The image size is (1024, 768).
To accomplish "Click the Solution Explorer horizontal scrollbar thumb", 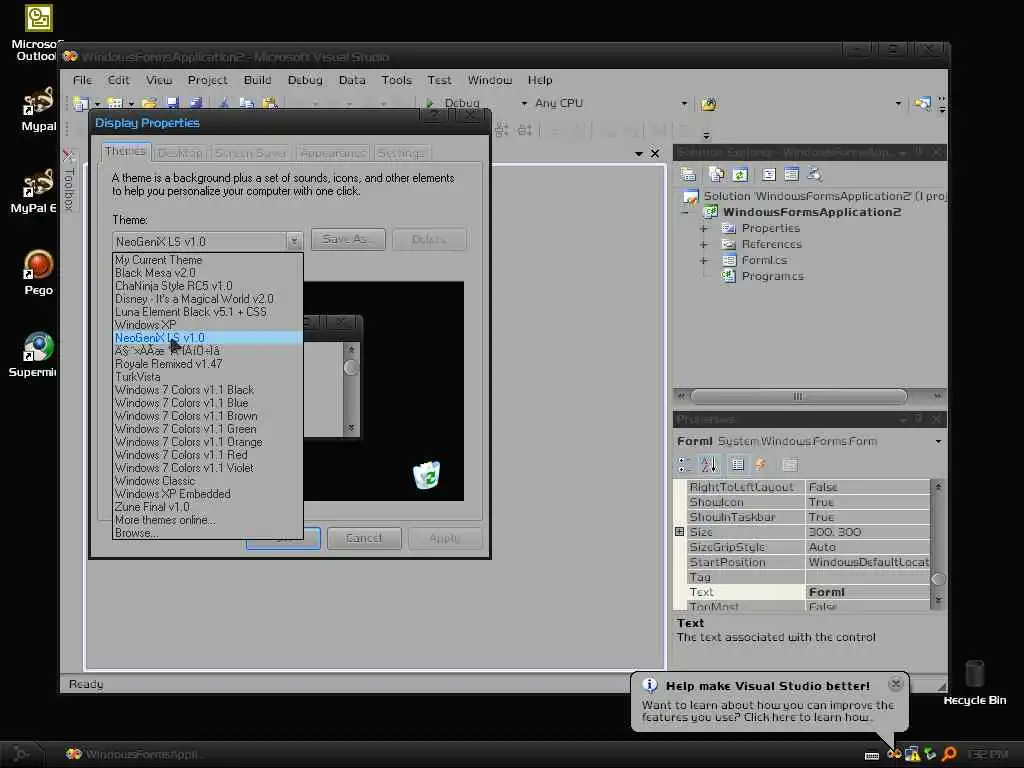I will (x=798, y=396).
